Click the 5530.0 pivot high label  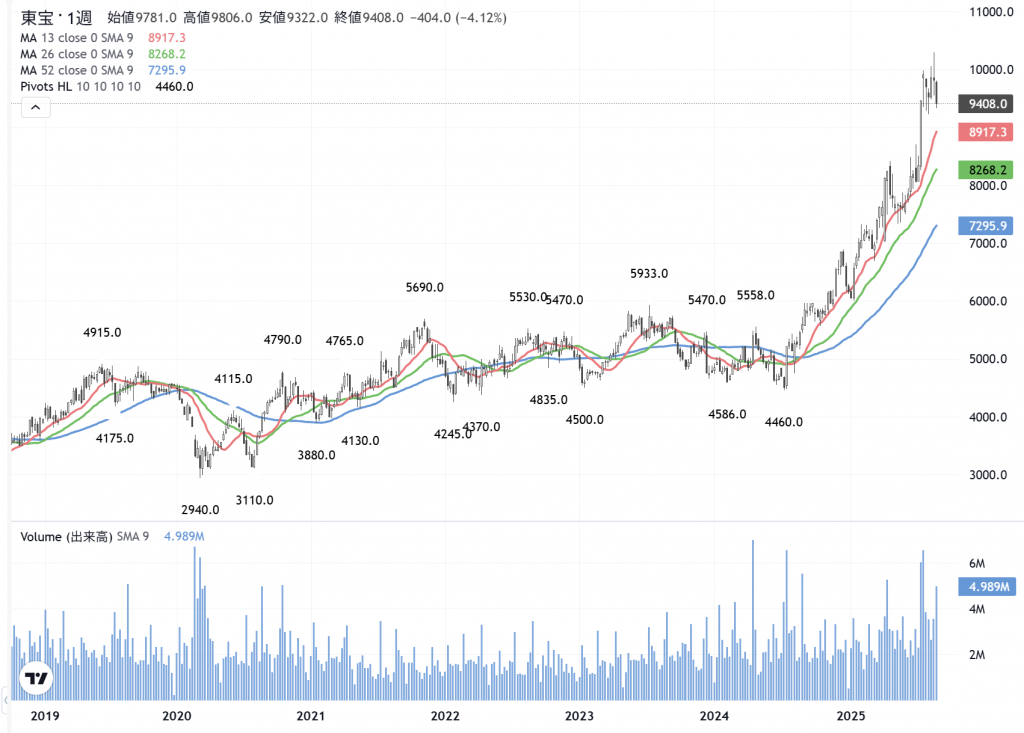(528, 297)
